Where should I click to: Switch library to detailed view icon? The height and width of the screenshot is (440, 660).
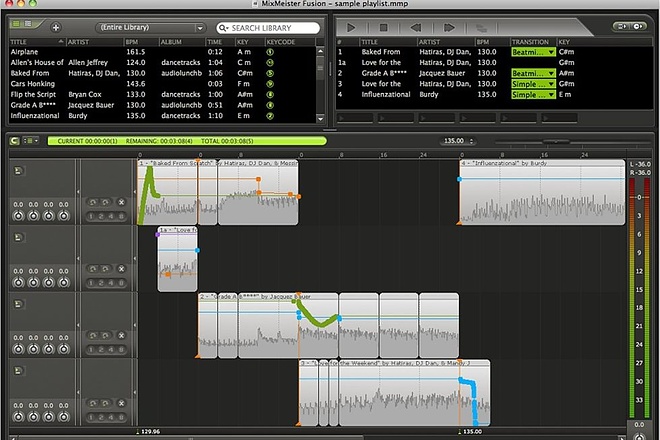tap(28, 24)
